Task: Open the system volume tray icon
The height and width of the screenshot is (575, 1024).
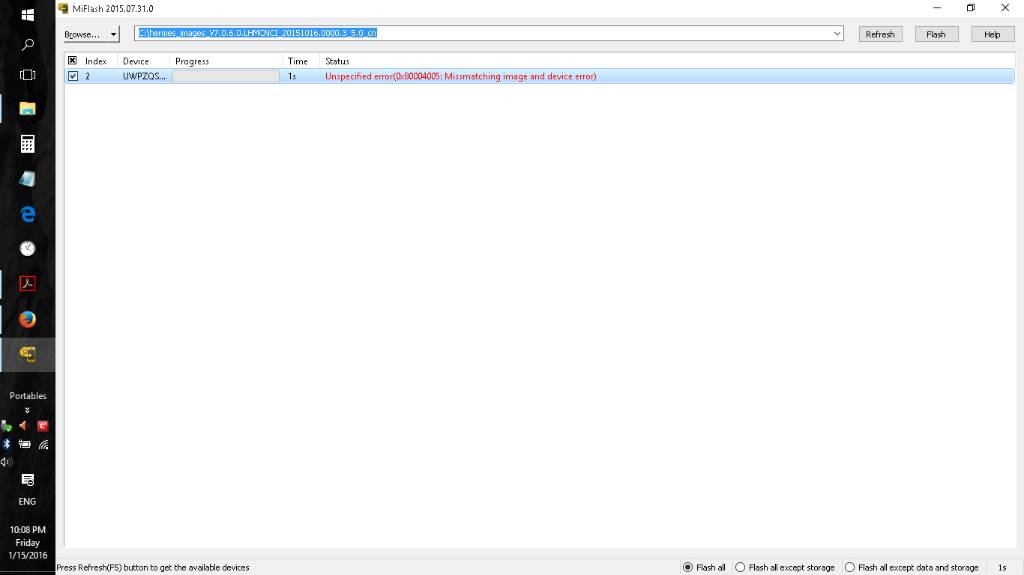Action: (7, 462)
